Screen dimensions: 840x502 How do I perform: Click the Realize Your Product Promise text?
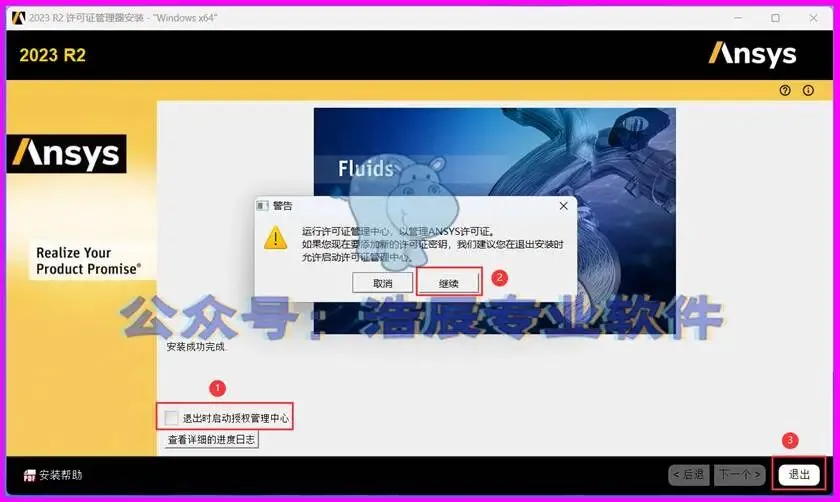coord(88,261)
